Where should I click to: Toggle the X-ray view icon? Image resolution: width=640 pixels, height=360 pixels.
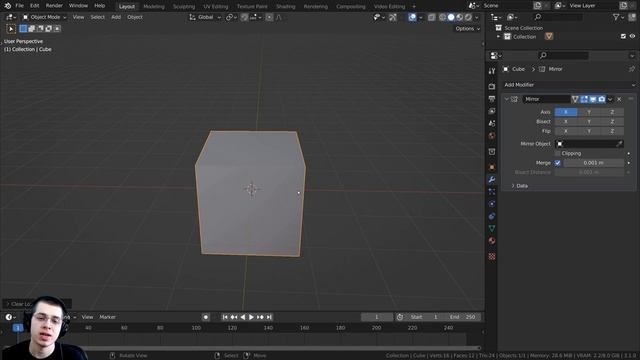click(x=431, y=17)
